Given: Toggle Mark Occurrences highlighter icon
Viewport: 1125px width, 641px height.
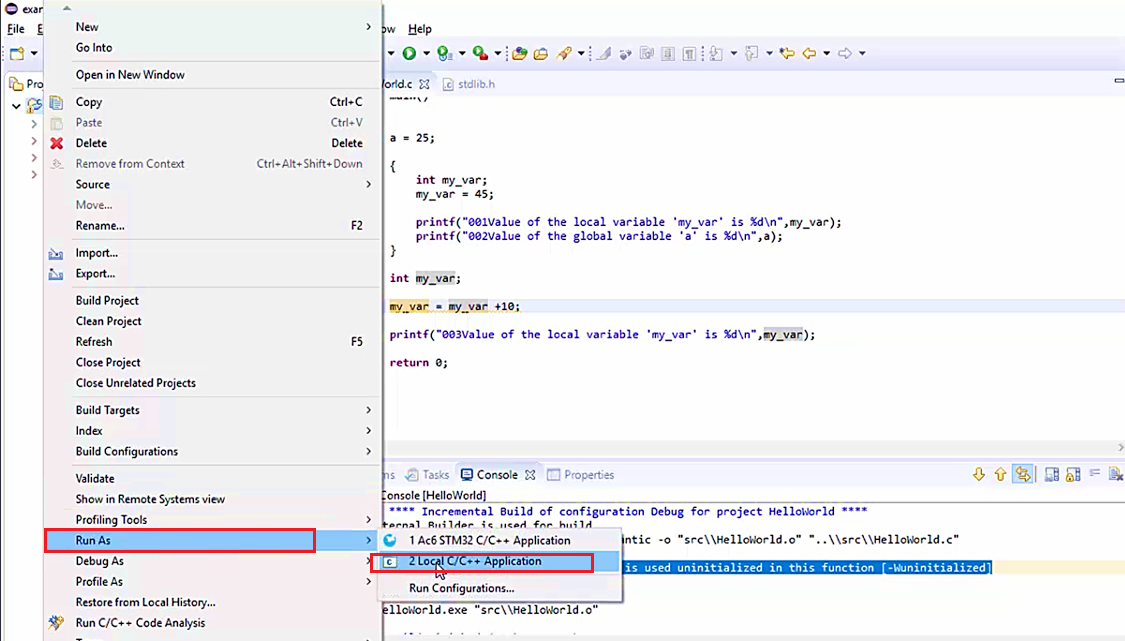Looking at the screenshot, I should [604, 53].
